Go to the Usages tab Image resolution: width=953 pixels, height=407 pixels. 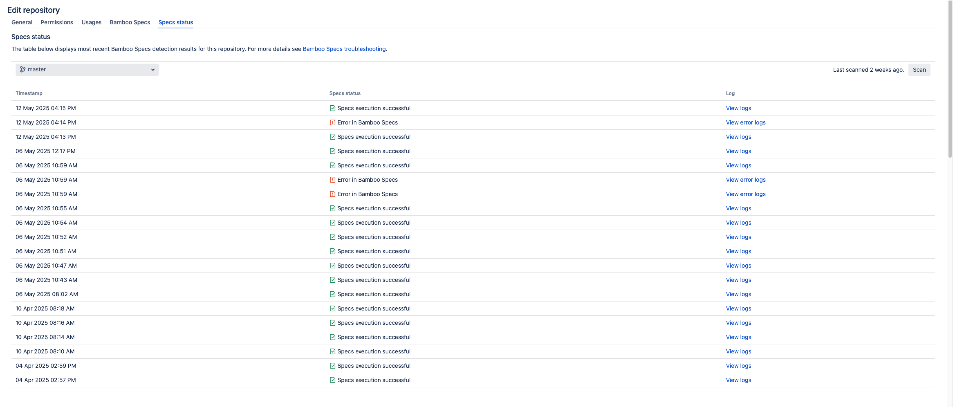(91, 22)
